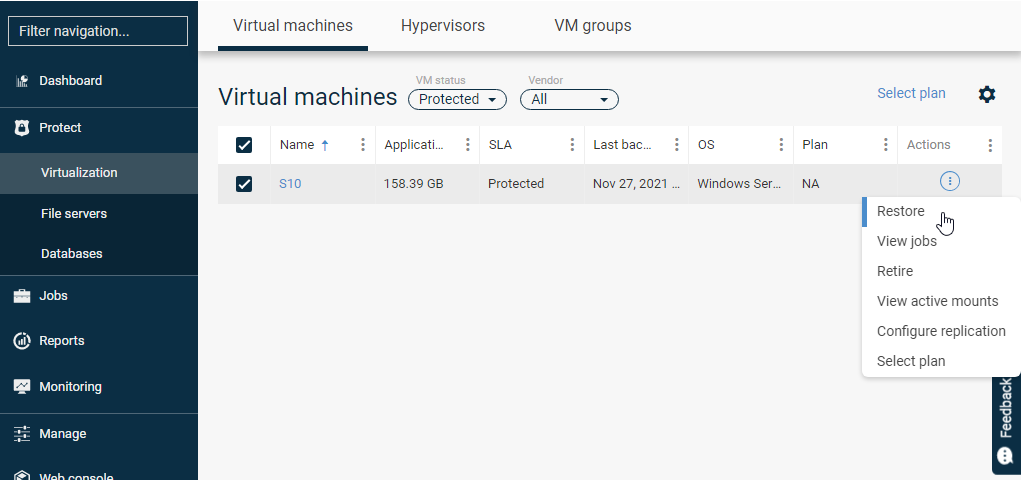
Task: Open Name column options menu icon
Action: point(363,145)
